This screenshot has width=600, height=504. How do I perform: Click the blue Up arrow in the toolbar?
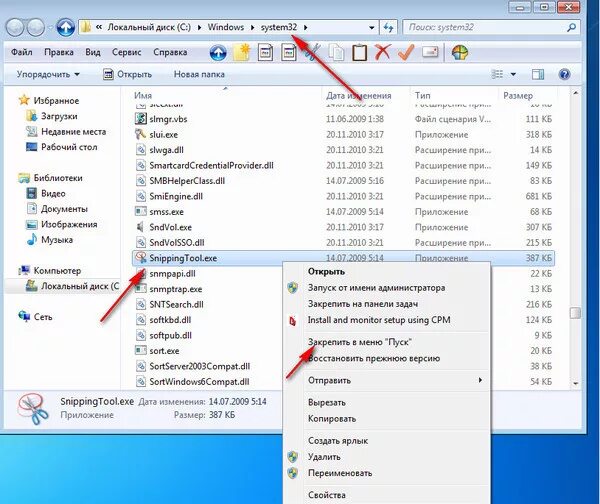[x=218, y=53]
